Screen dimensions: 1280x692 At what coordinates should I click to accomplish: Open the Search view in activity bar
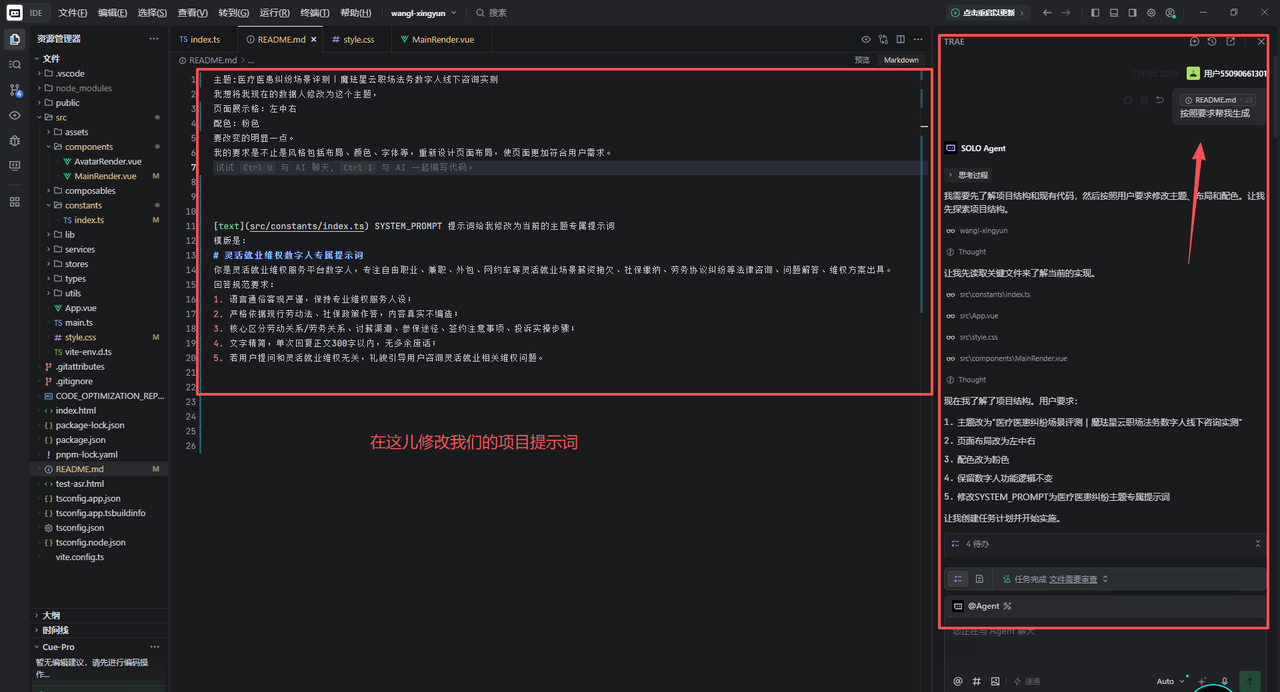coord(14,64)
